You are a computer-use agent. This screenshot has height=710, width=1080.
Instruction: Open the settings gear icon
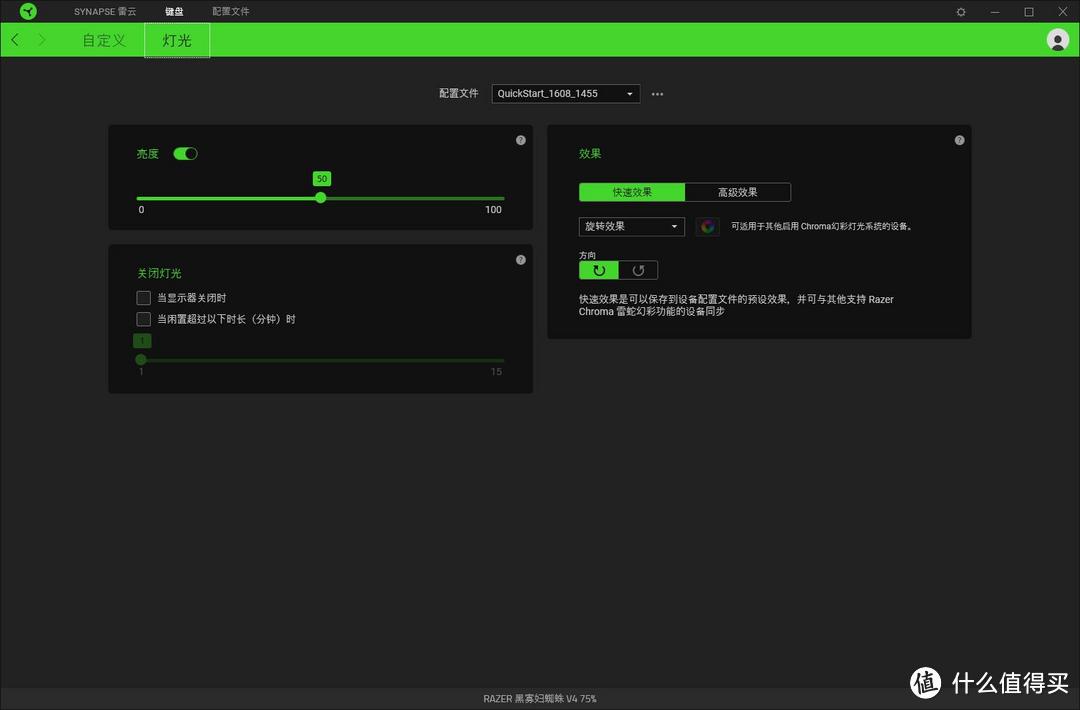pos(961,12)
